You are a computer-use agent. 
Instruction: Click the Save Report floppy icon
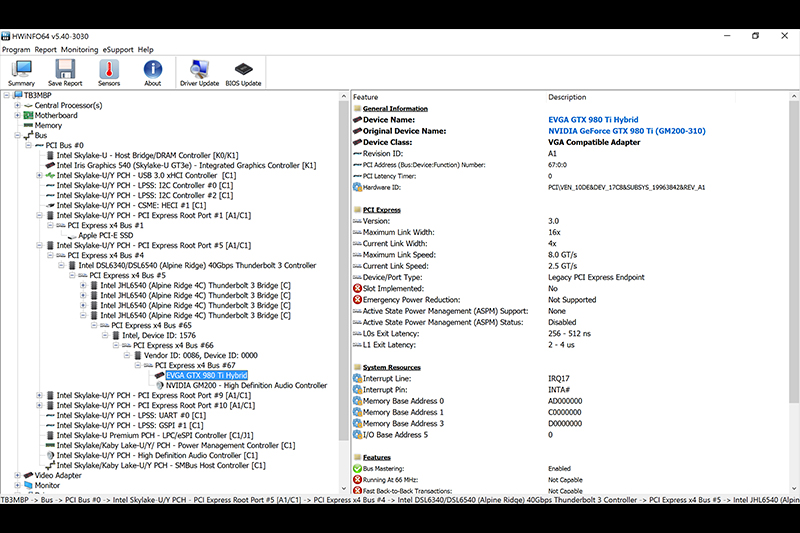tap(66, 72)
